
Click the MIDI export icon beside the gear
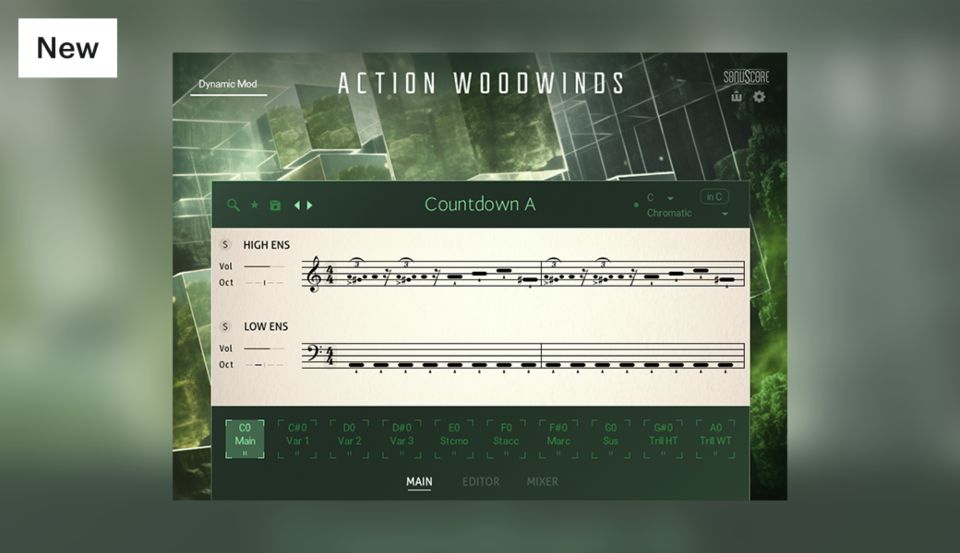[737, 97]
